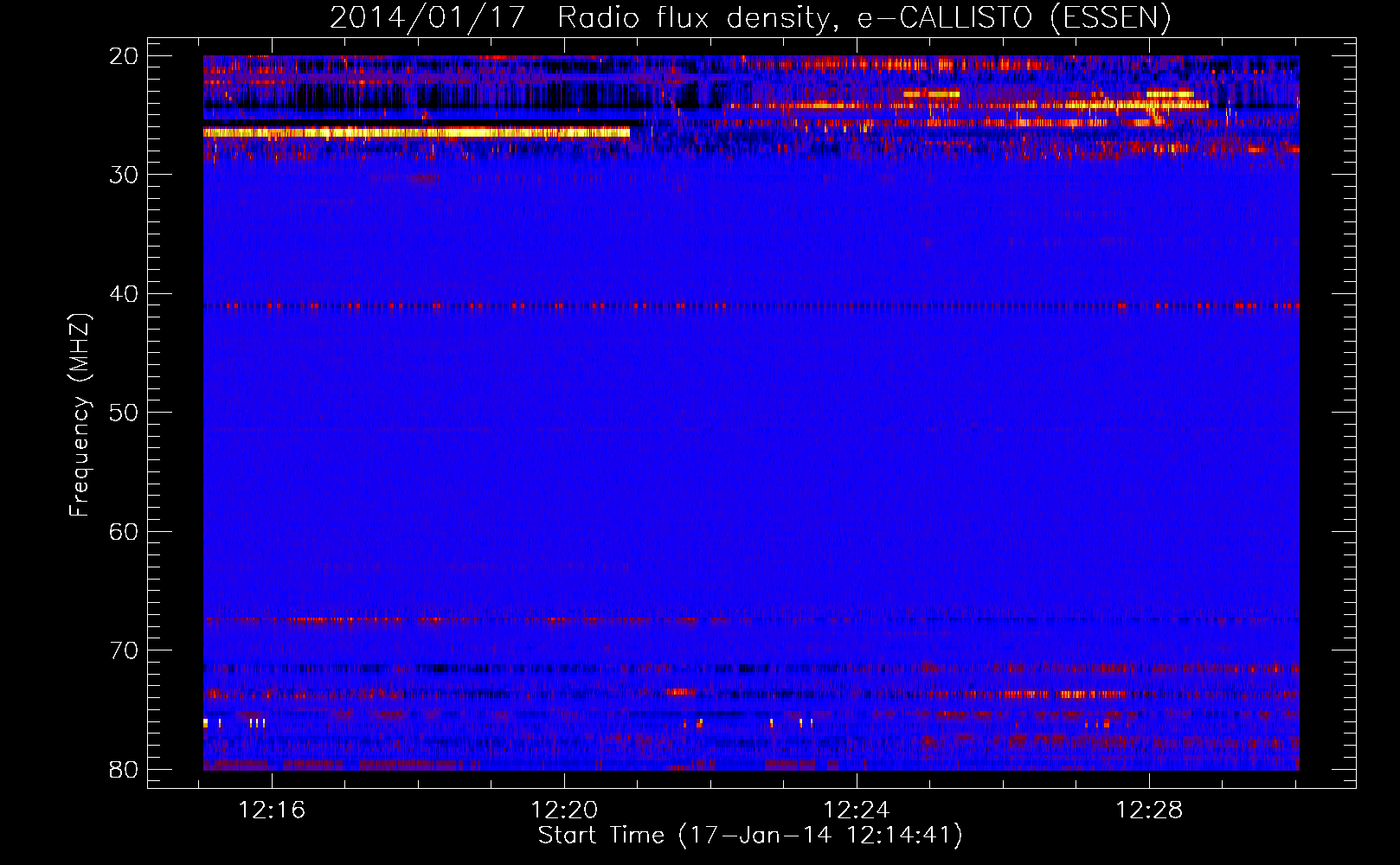The height and width of the screenshot is (865, 1400).
Task: Click the '80' frequency tick label
Action: click(x=125, y=769)
